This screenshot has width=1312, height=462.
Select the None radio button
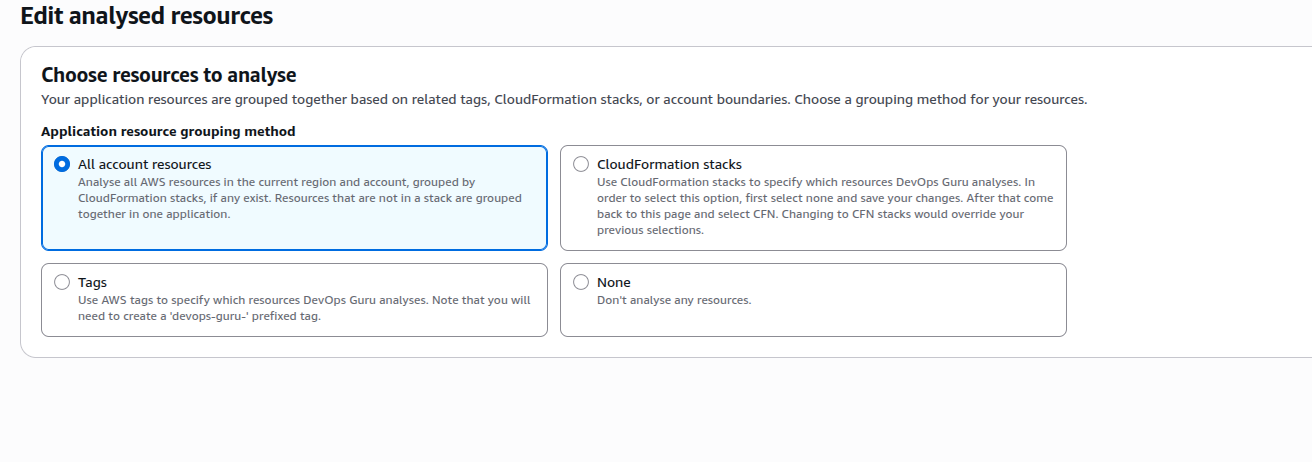tap(581, 282)
